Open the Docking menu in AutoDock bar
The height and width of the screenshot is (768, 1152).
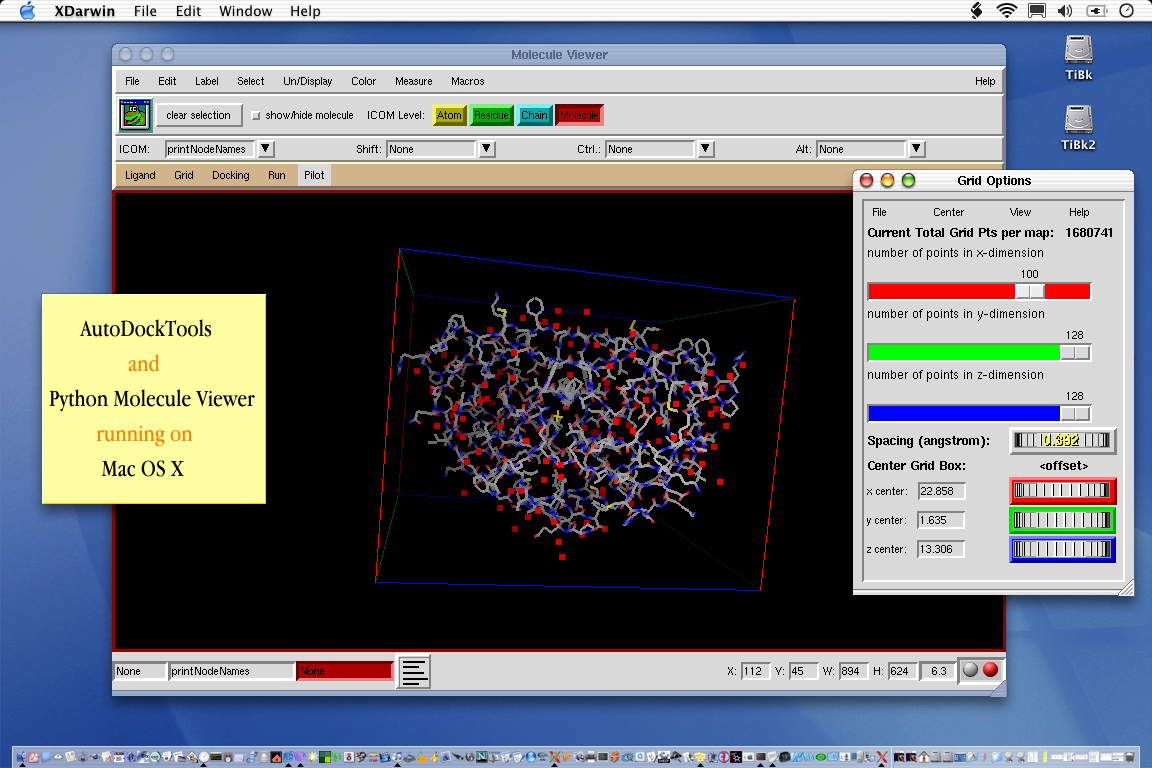pos(231,176)
